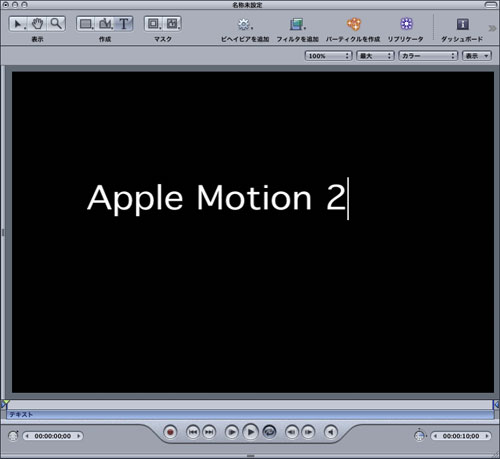Screen dimensions: 500x459
Task: Show more toolbar items via chevron
Action: click(492, 28)
